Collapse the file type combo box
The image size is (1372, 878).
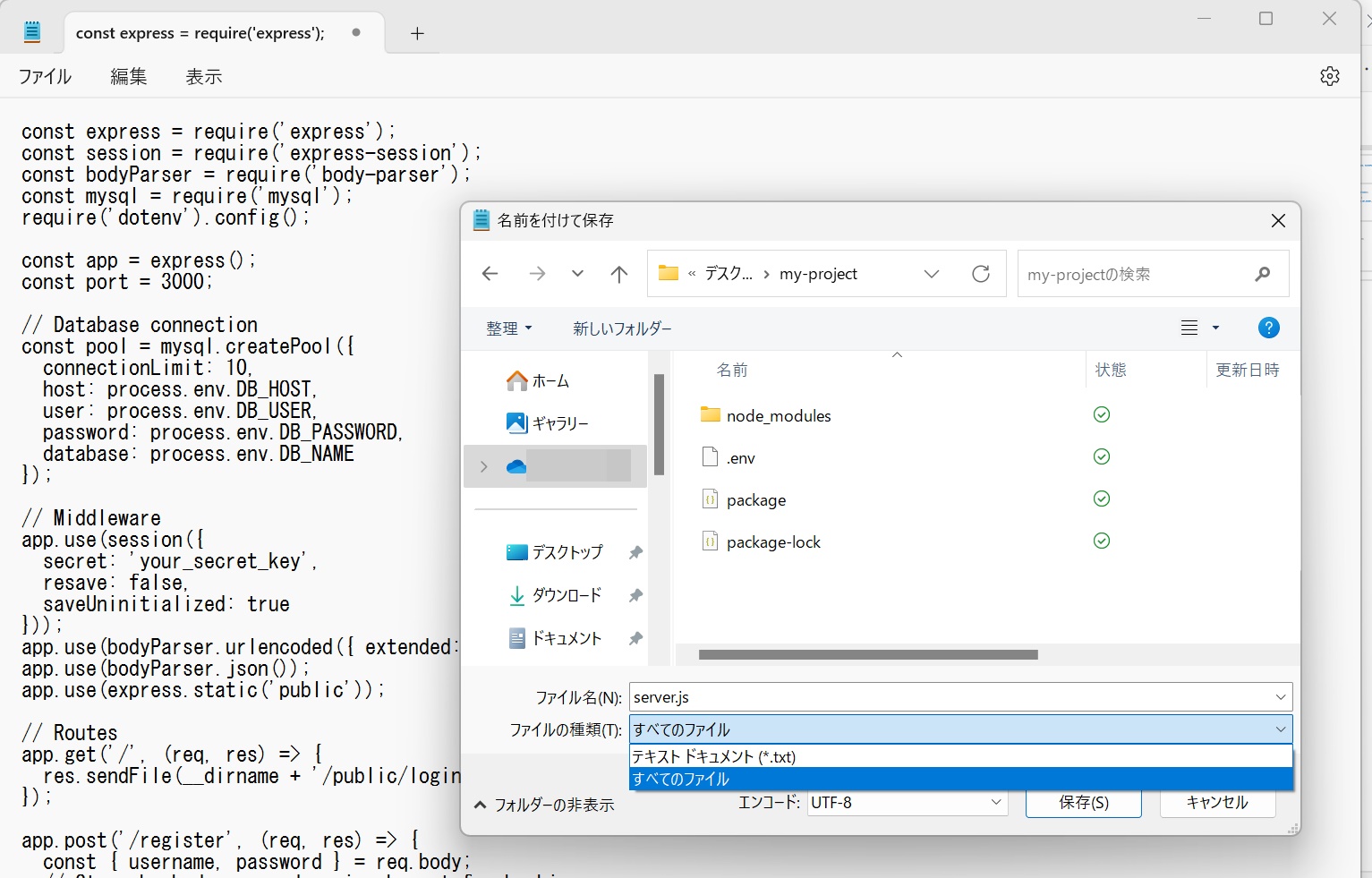tap(1281, 729)
